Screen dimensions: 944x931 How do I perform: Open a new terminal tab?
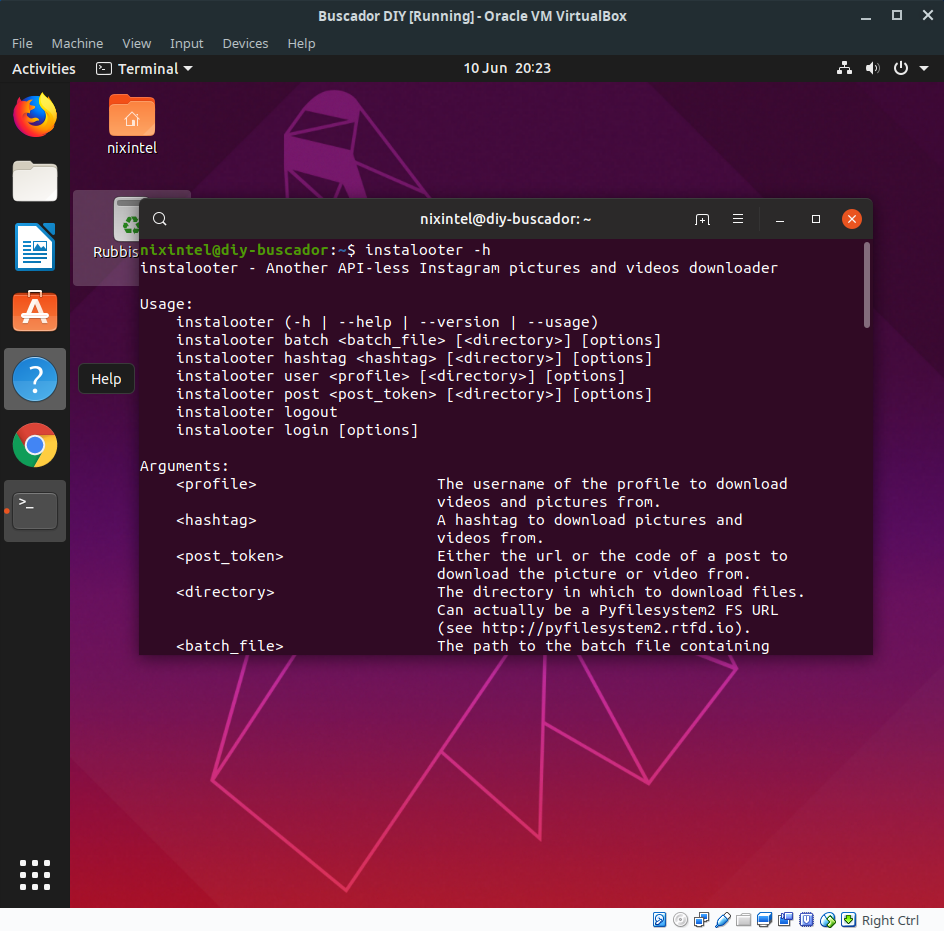[x=702, y=219]
